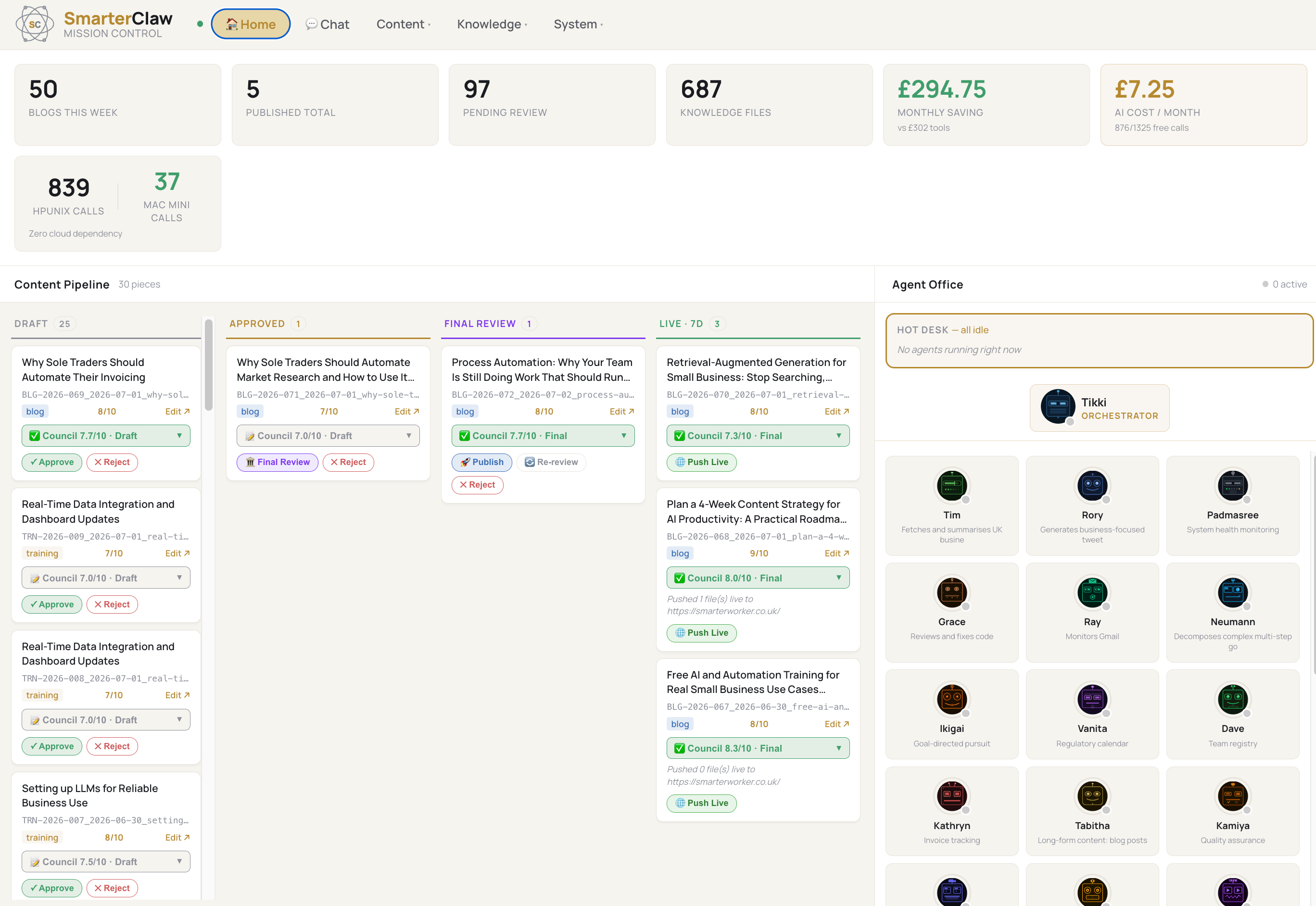Select Grace agent robot avatar

coord(951,592)
